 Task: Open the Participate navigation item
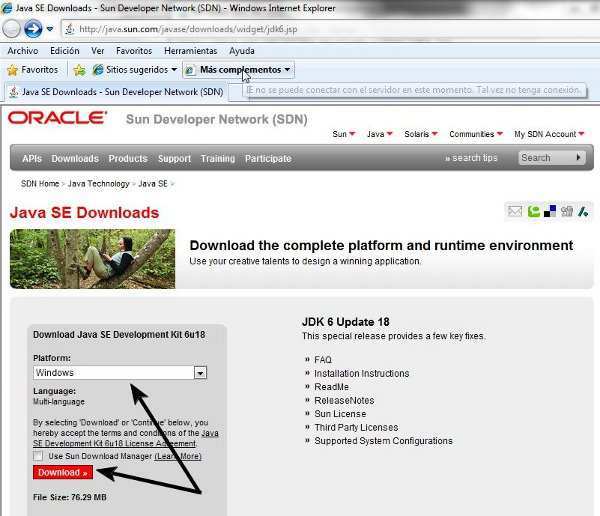[268, 158]
